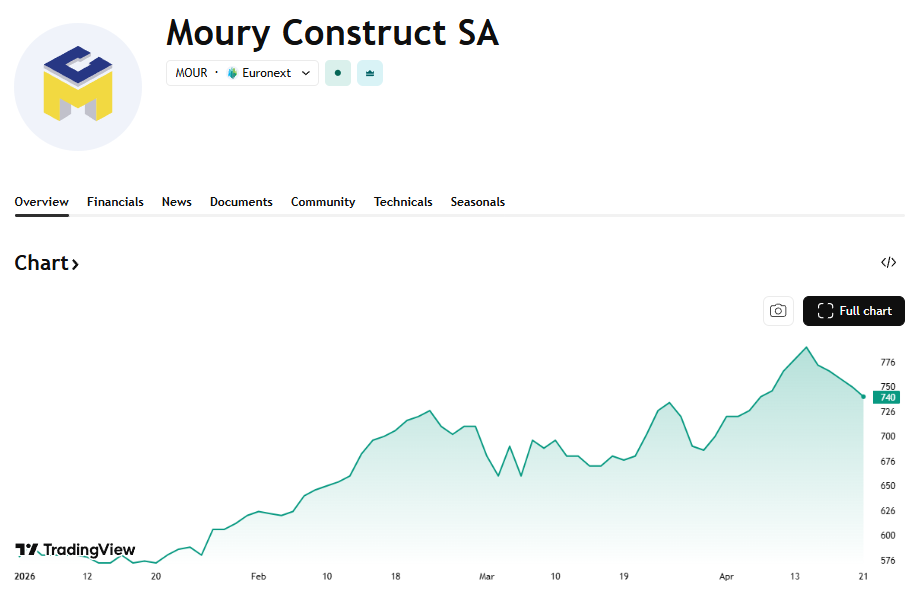Viewport: 913px width, 591px height.
Task: Expand the MOUR Euronext exchange dropdown
Action: pyautogui.click(x=305, y=73)
